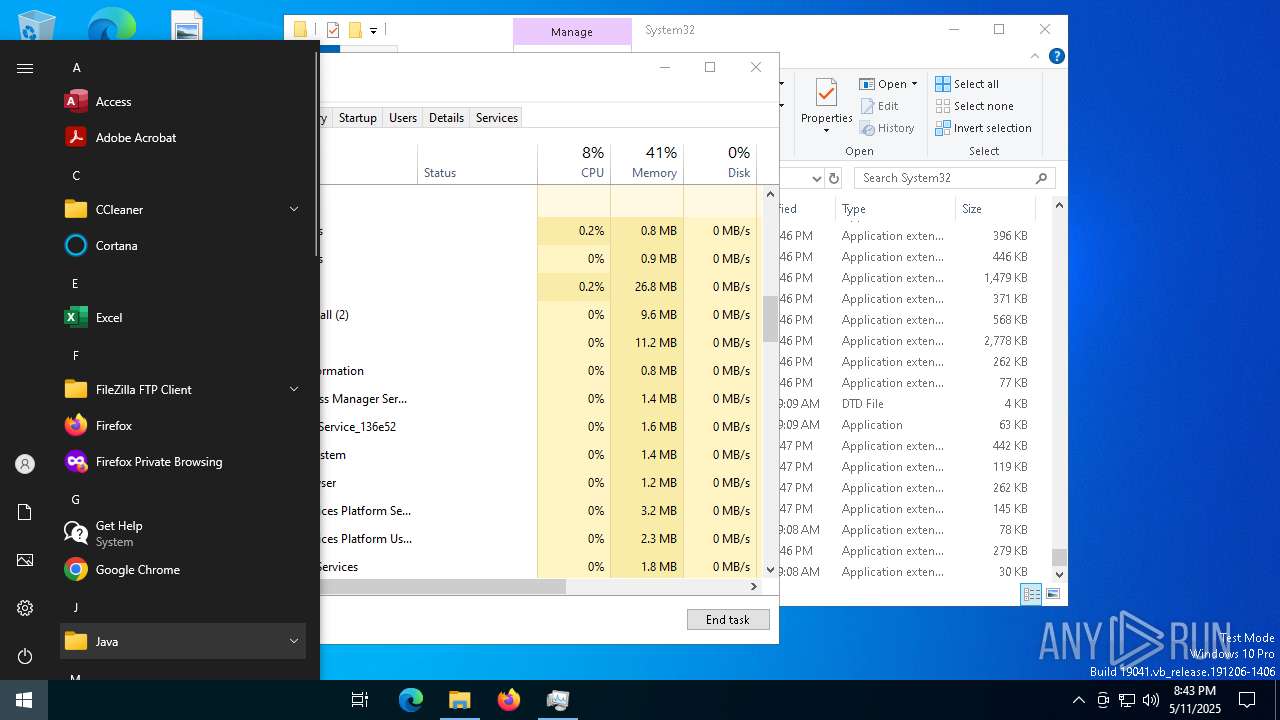Click Invert selection in Explorer ribbon
This screenshot has width=1280, height=720.
983,128
